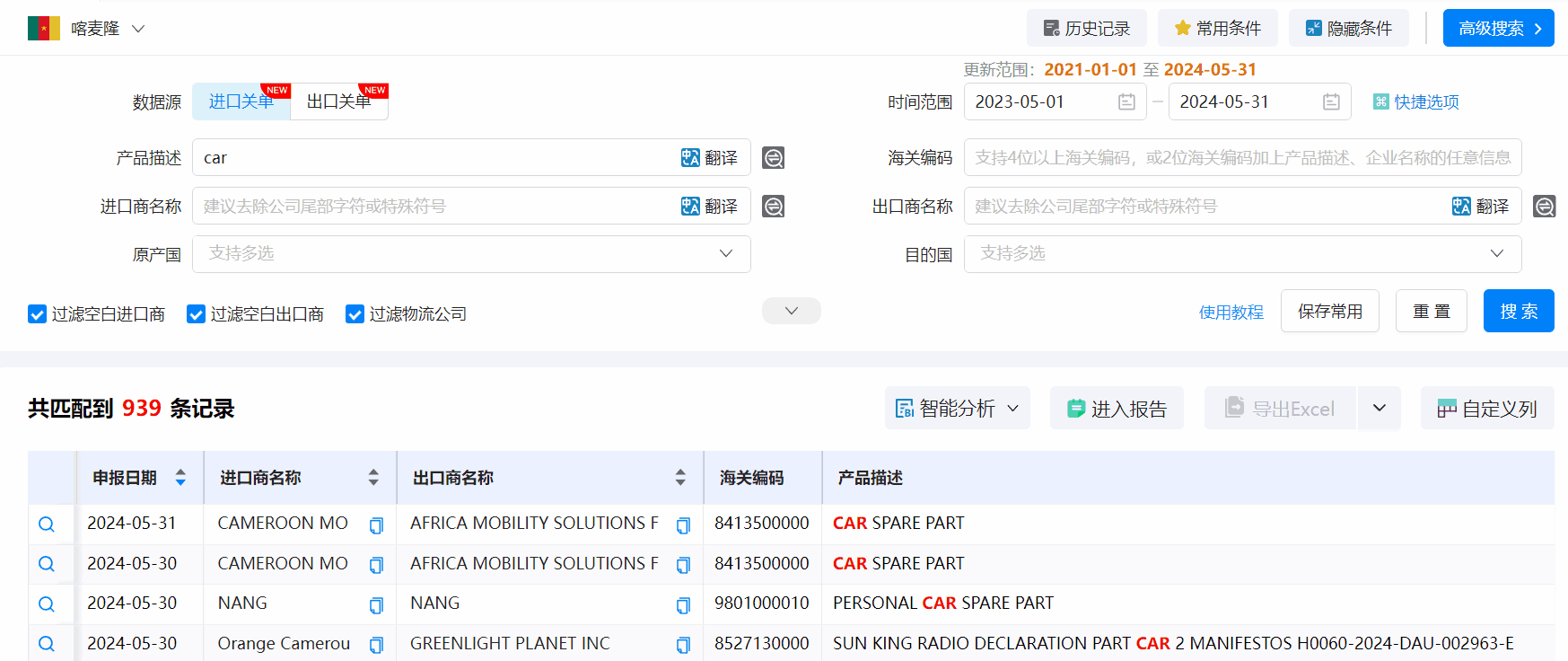Disable 过滤物流公司 checkbox
Image resolution: width=1568 pixels, height=661 pixels.
tap(355, 314)
